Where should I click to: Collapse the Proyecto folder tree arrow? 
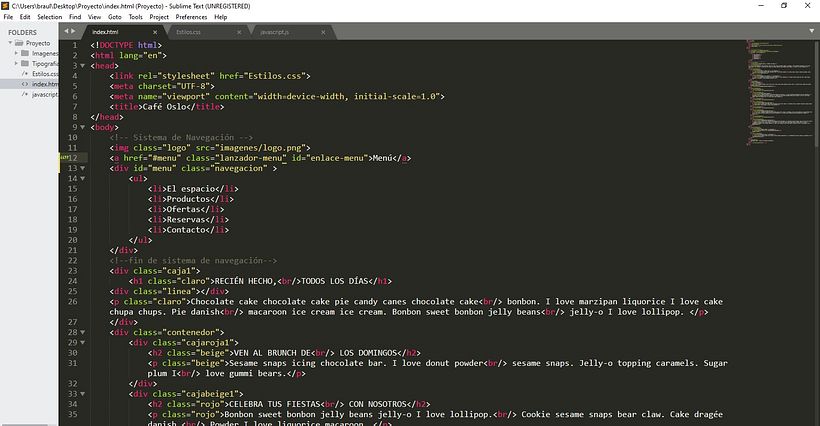(x=10, y=43)
